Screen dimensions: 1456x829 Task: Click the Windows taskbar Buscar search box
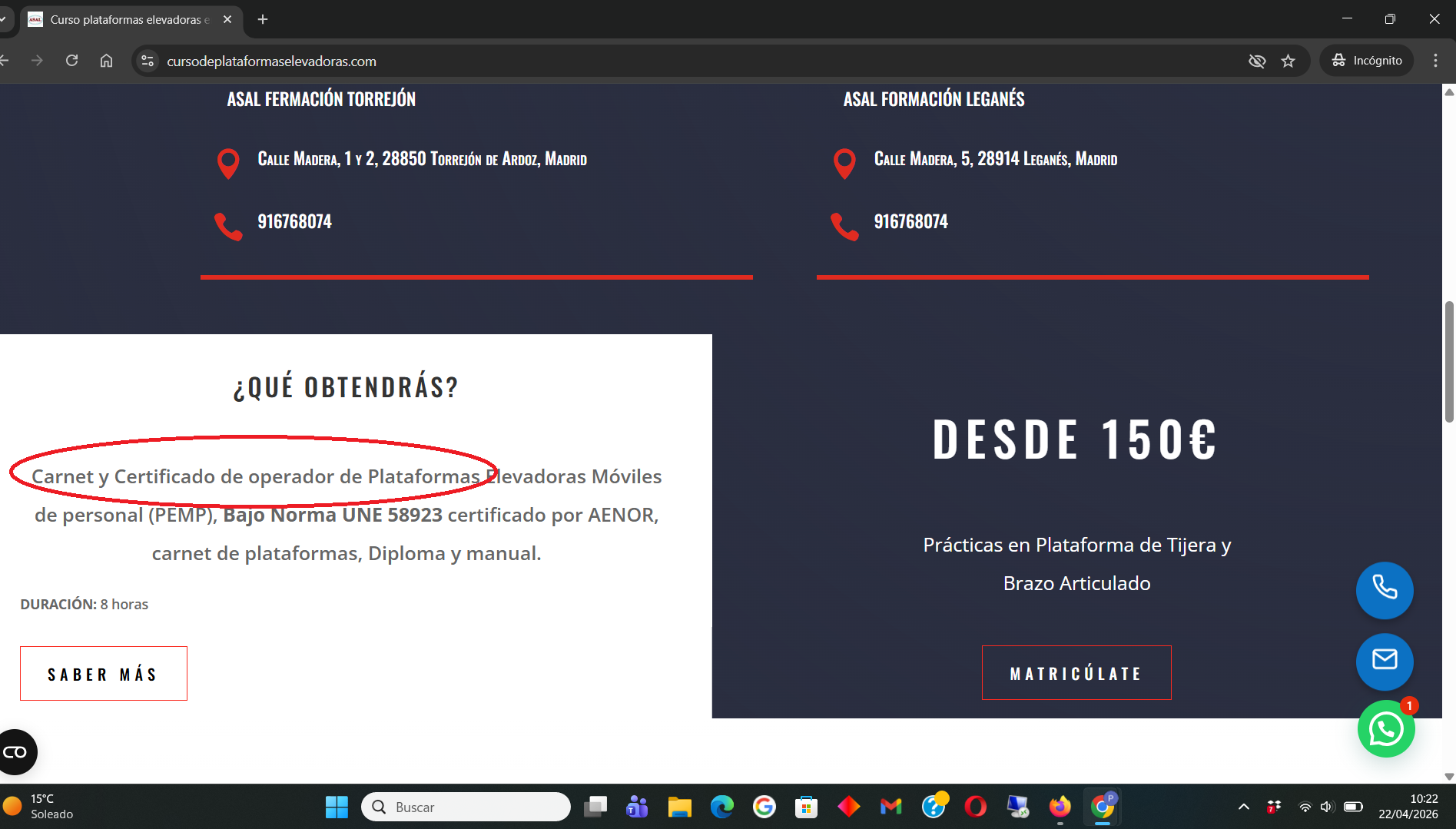[466, 807]
